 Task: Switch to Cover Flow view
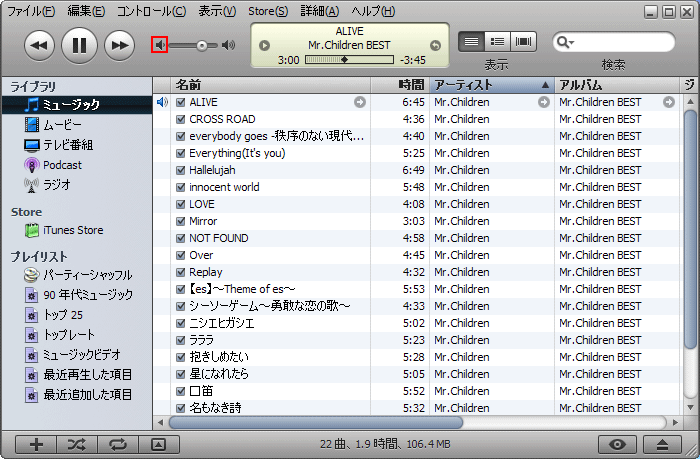523,42
